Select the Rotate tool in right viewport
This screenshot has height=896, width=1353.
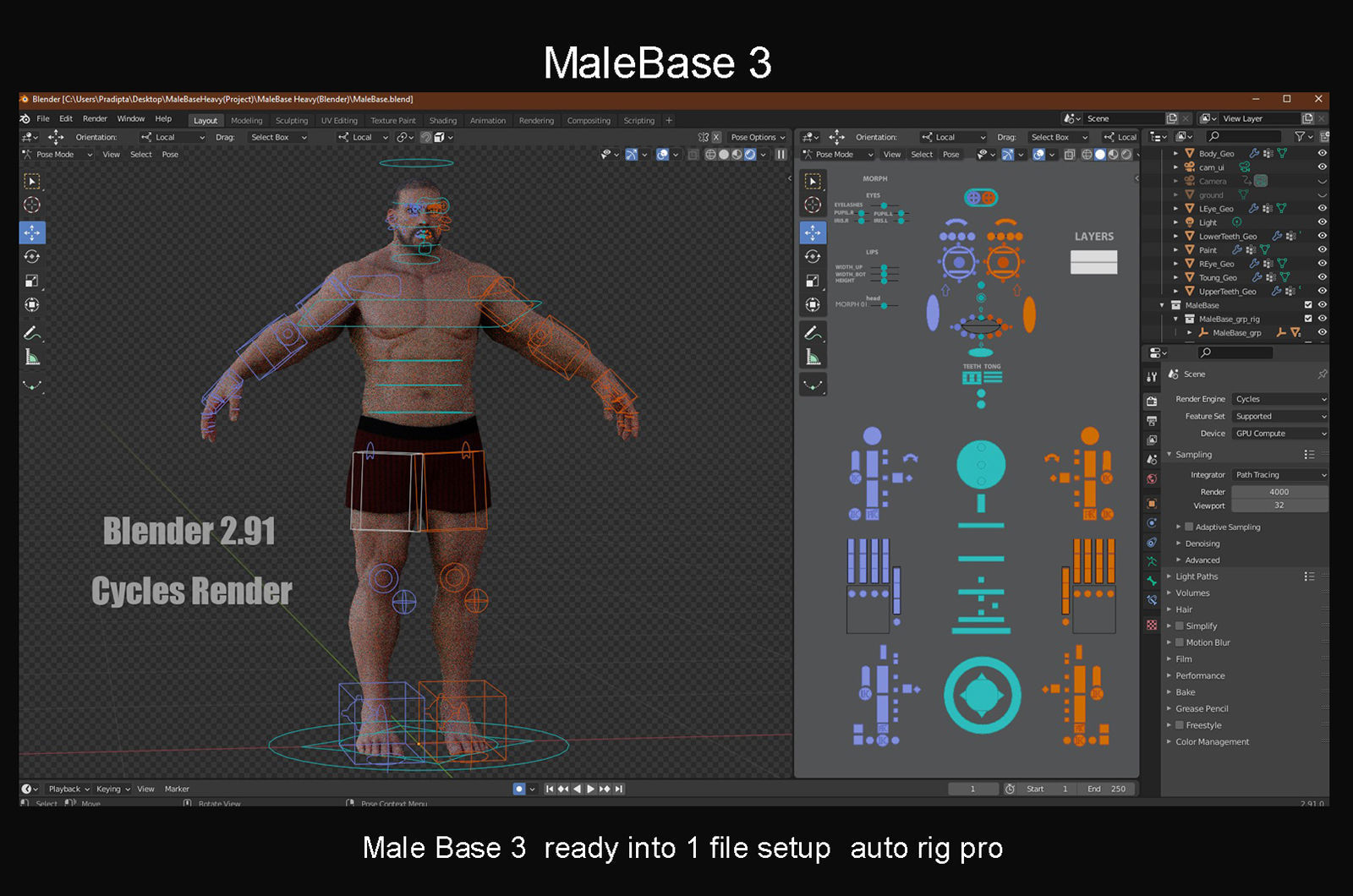[813, 257]
